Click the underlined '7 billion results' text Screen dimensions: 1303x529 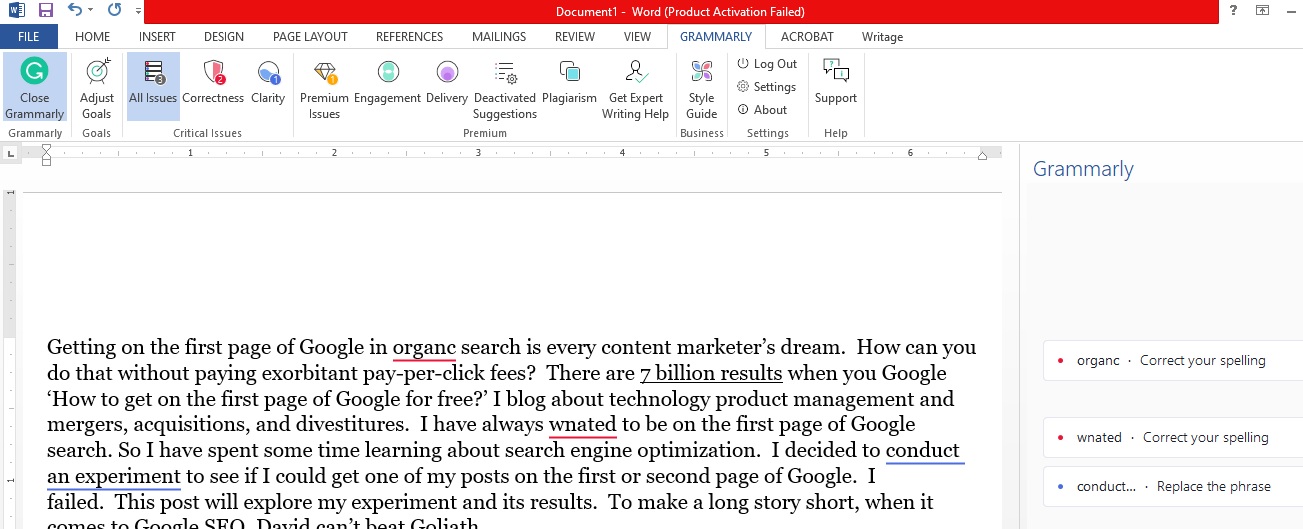tap(711, 374)
